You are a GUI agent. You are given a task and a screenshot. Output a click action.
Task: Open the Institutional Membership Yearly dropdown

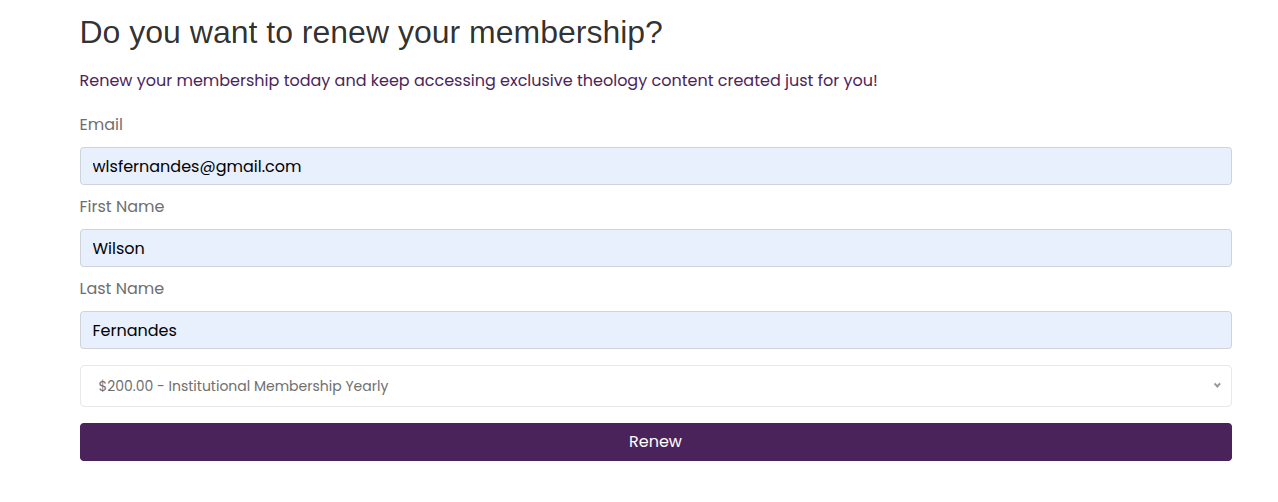[655, 386]
